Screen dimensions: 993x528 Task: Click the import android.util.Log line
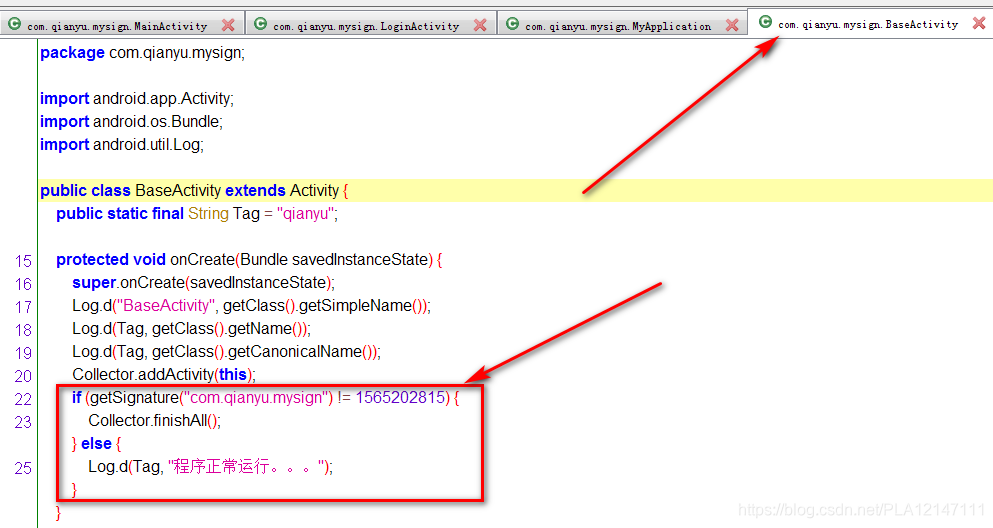(x=122, y=145)
